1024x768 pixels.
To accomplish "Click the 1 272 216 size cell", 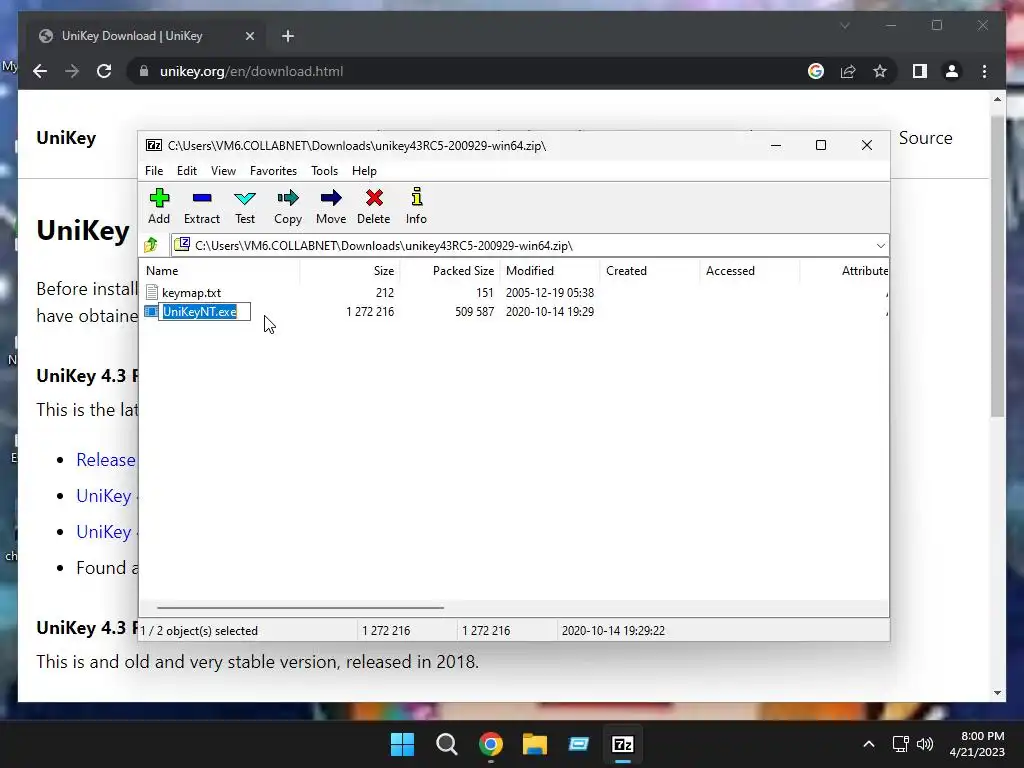I will (370, 312).
